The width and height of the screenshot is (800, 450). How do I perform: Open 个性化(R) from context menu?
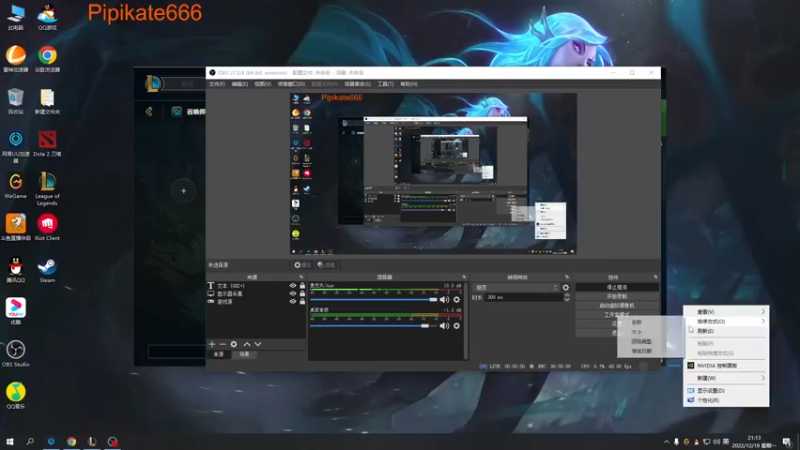pos(726,401)
